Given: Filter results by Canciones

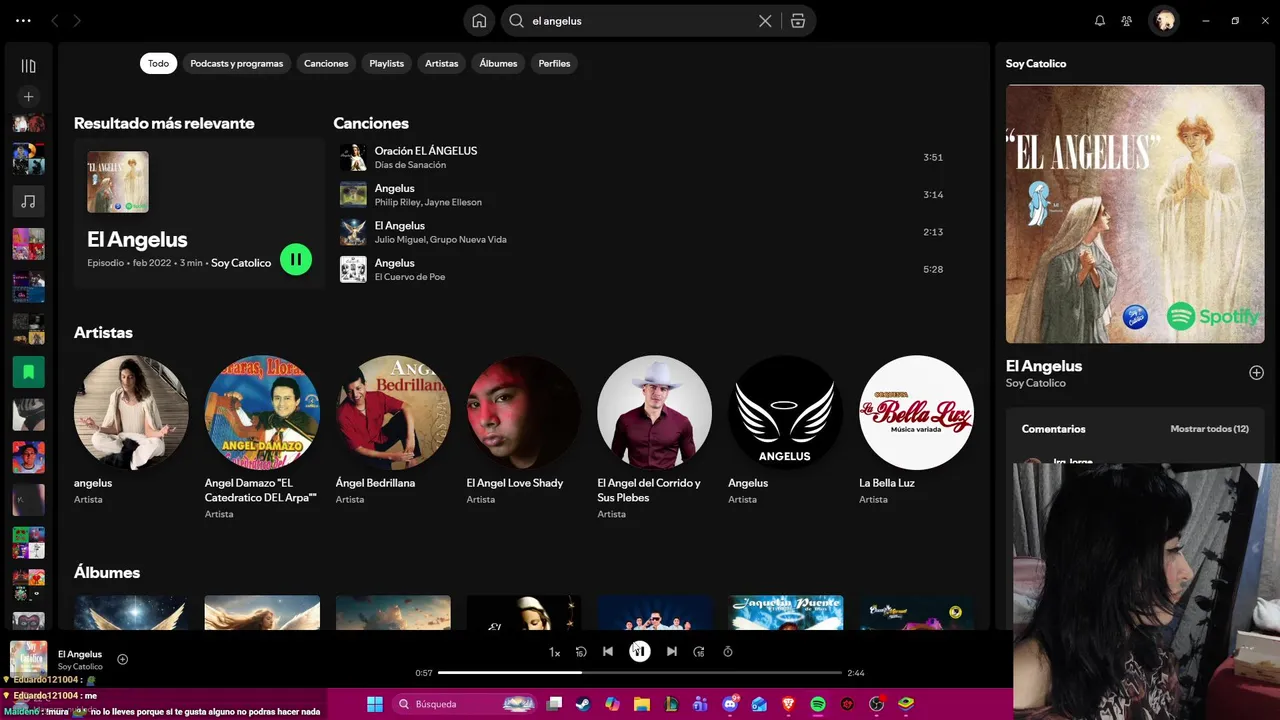Looking at the screenshot, I should click(326, 63).
